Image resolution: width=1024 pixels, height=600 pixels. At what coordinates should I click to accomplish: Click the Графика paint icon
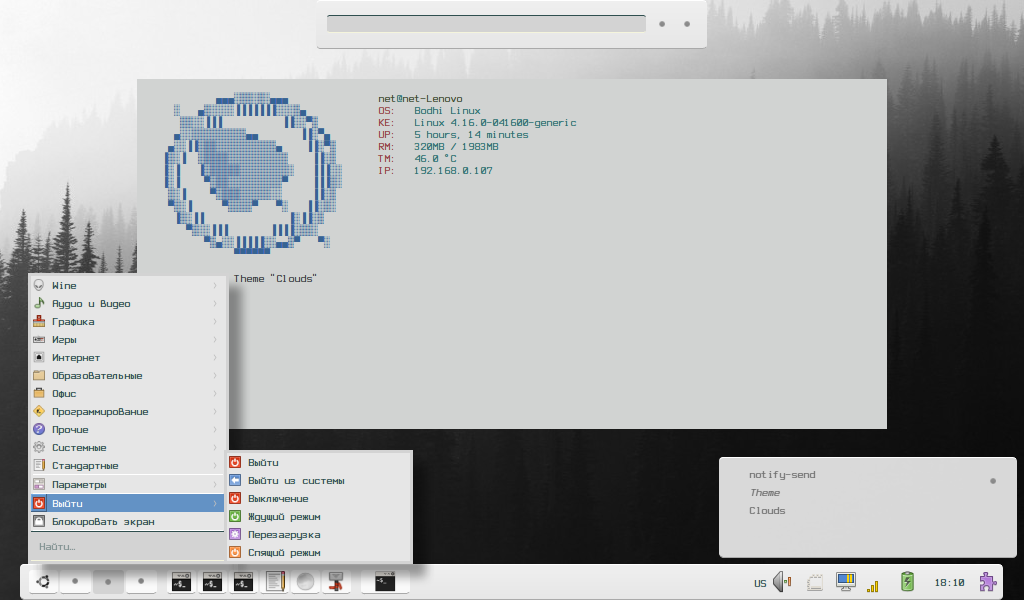tap(39, 321)
